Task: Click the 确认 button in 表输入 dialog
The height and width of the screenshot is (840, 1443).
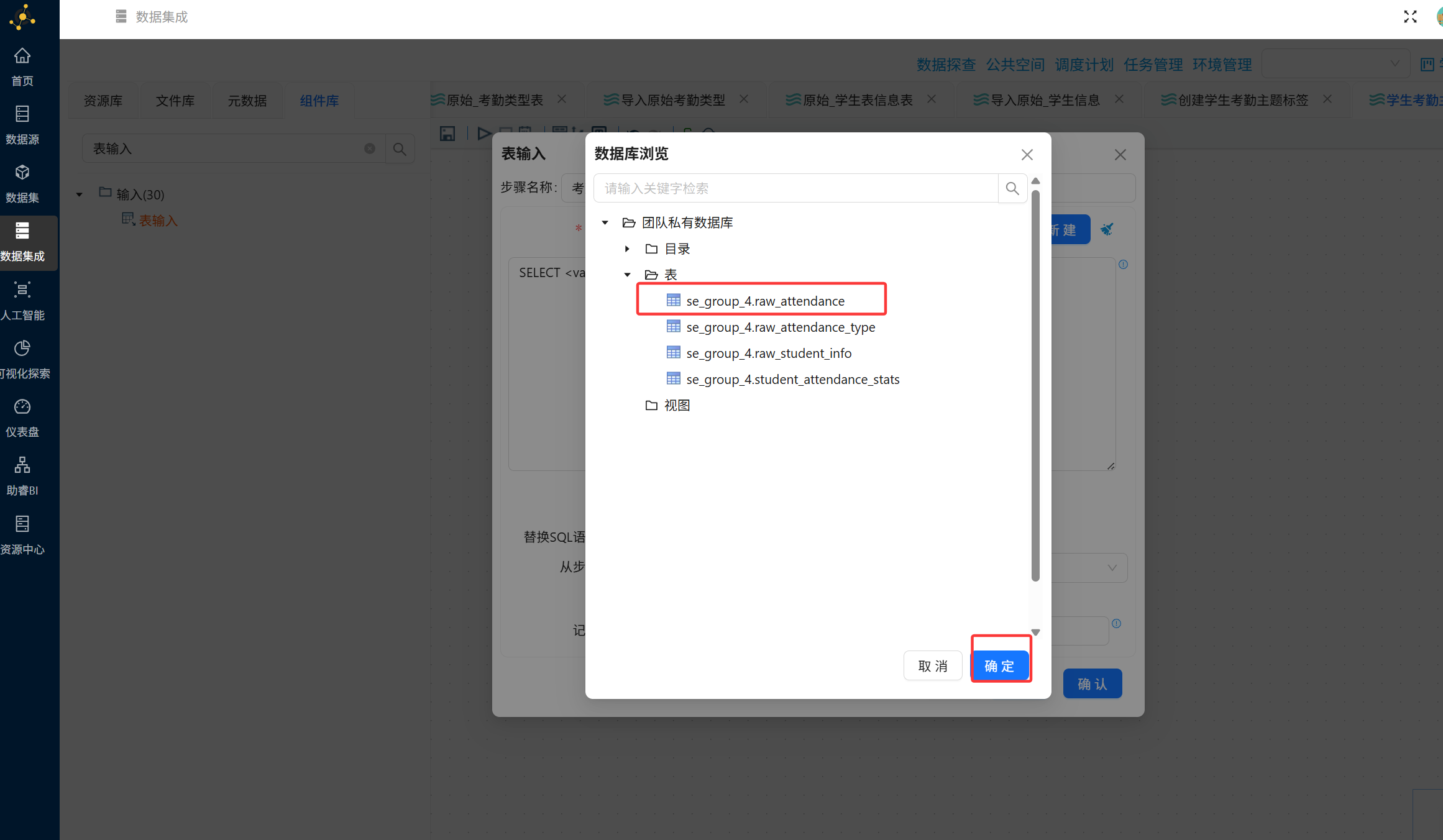Action: [1093, 684]
